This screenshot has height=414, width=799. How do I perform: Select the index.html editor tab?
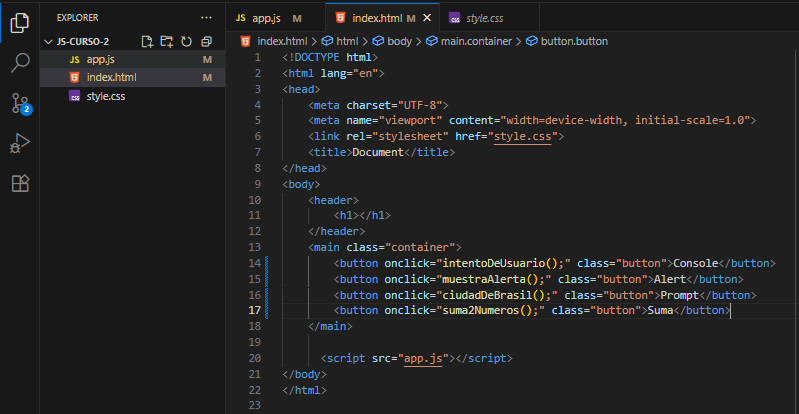[x=382, y=18]
